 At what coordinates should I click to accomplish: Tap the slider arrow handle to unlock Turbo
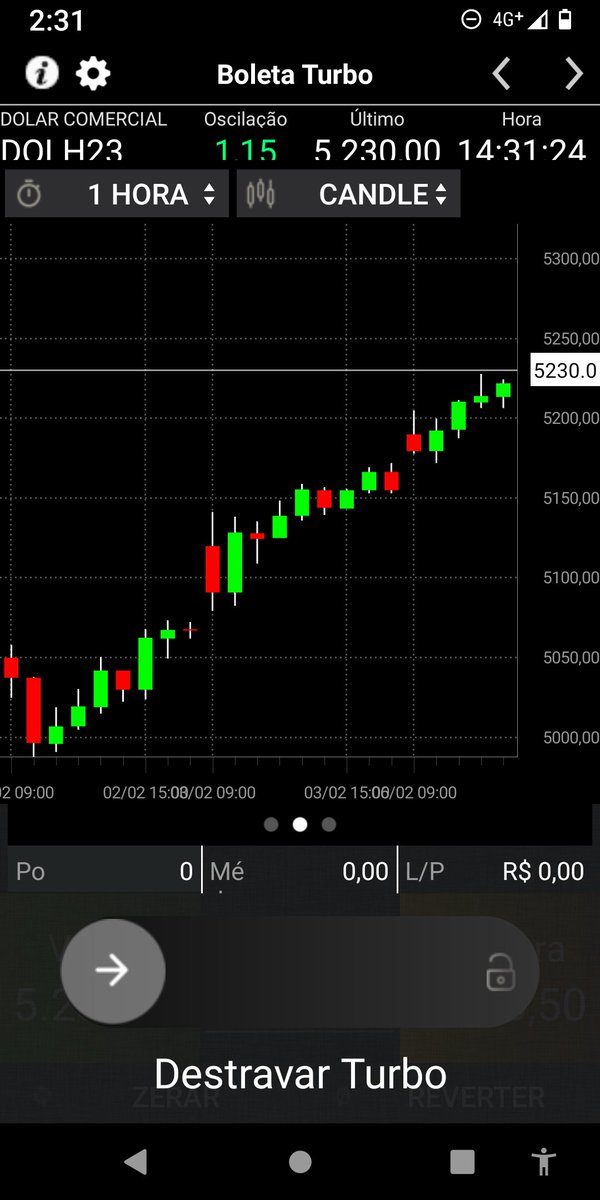pos(113,971)
